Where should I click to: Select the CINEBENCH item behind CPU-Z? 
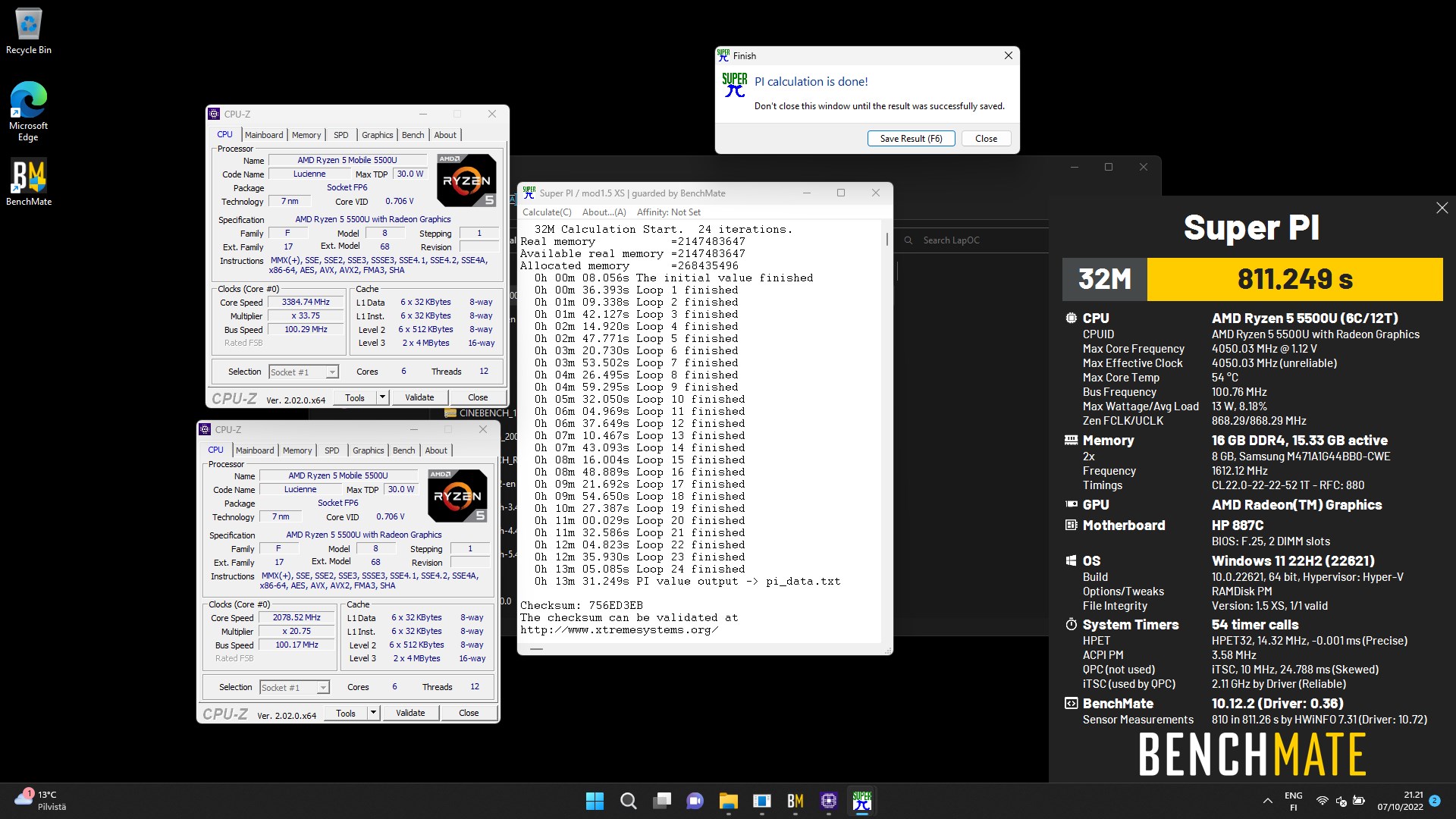pos(481,413)
